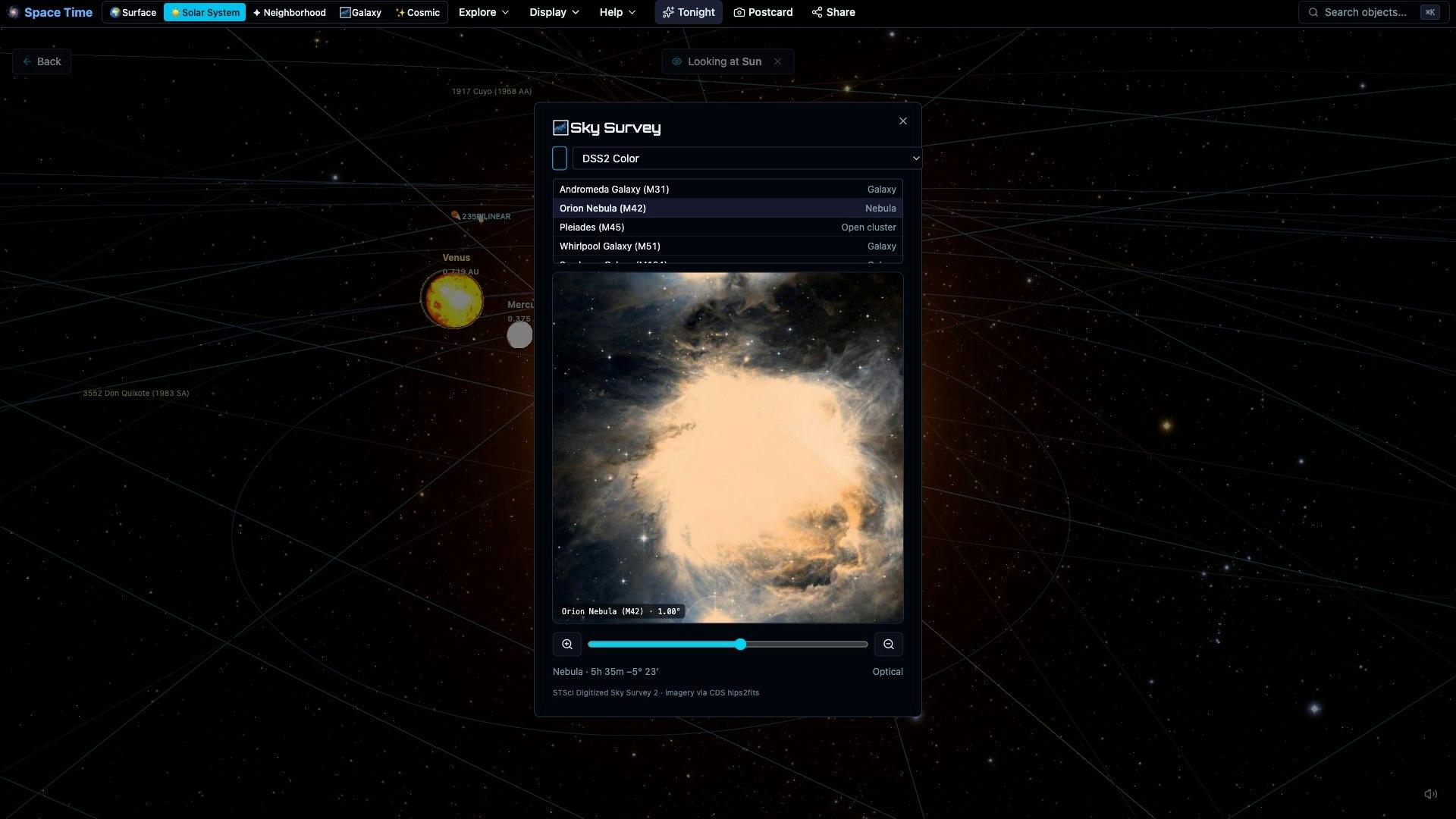Click the comet icon by 235P/LINEAR
Viewport: 1456px width, 819px height.
[455, 215]
